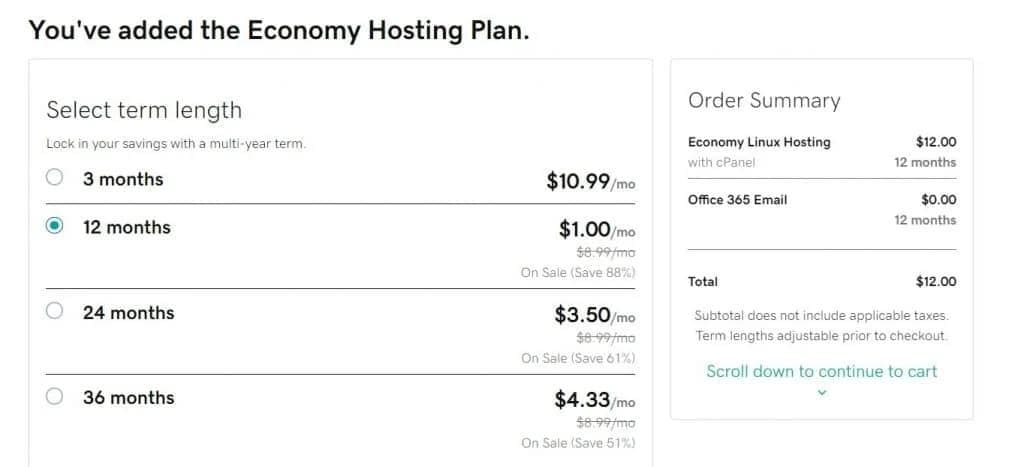Screen dimensions: 1024x467
Task: Click the Select term length heading
Action: coord(144,110)
